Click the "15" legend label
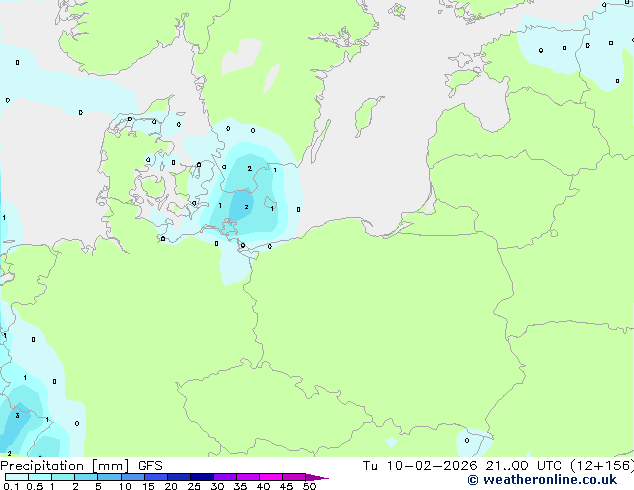Viewport: 634px width, 490px height. [148, 486]
